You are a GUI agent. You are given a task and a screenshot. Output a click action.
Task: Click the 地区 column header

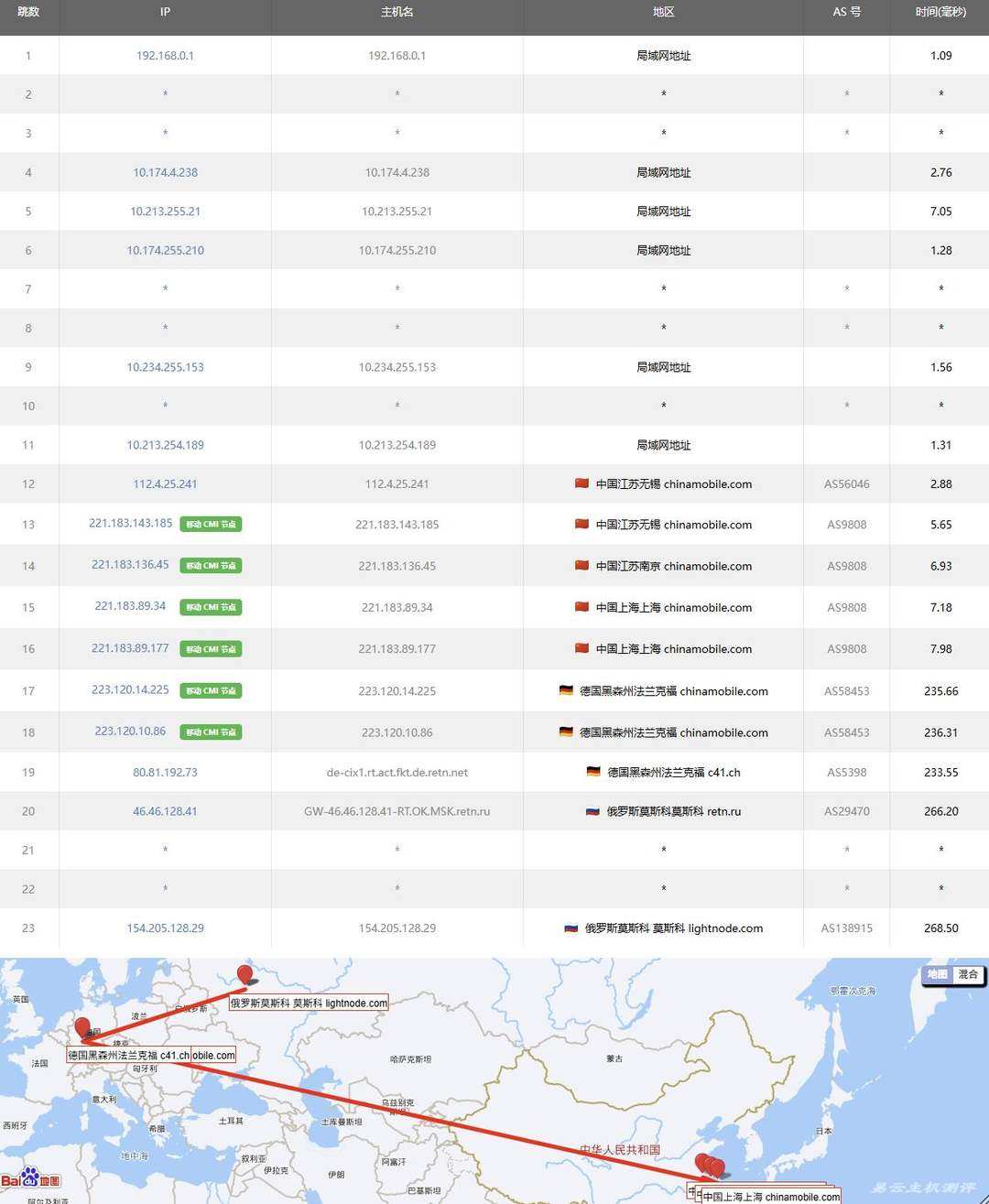(x=663, y=12)
